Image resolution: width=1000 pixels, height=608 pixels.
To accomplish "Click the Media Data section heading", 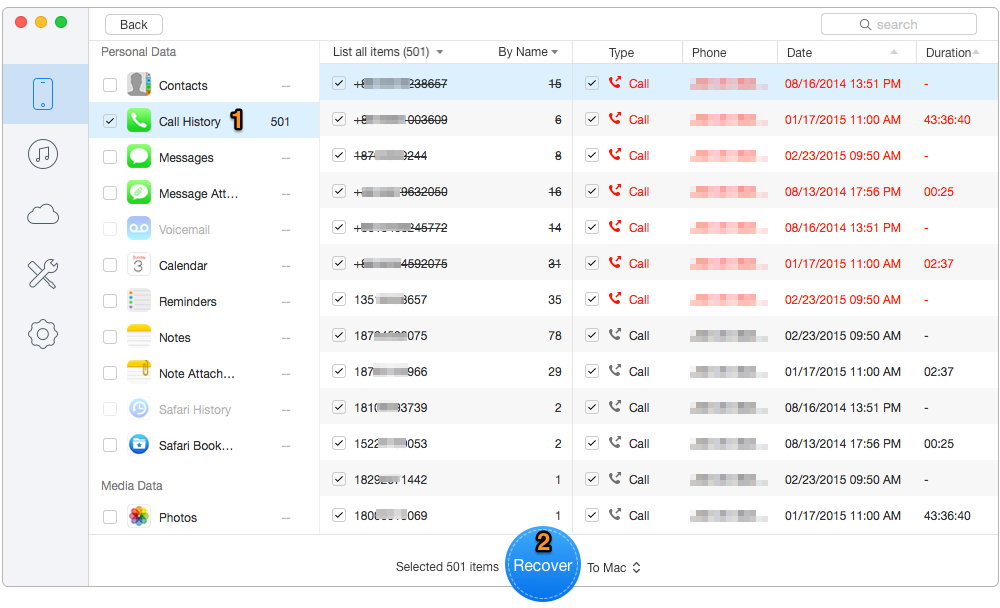I will pyautogui.click(x=131, y=486).
